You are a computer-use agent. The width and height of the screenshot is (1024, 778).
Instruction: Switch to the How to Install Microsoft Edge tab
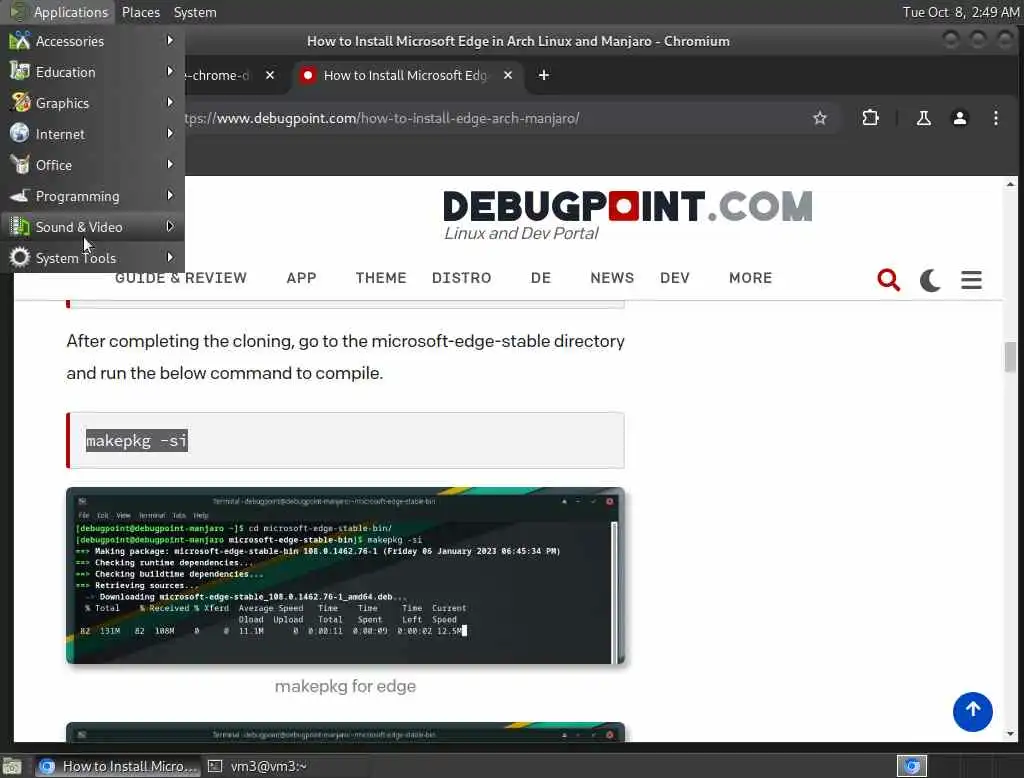coord(405,76)
